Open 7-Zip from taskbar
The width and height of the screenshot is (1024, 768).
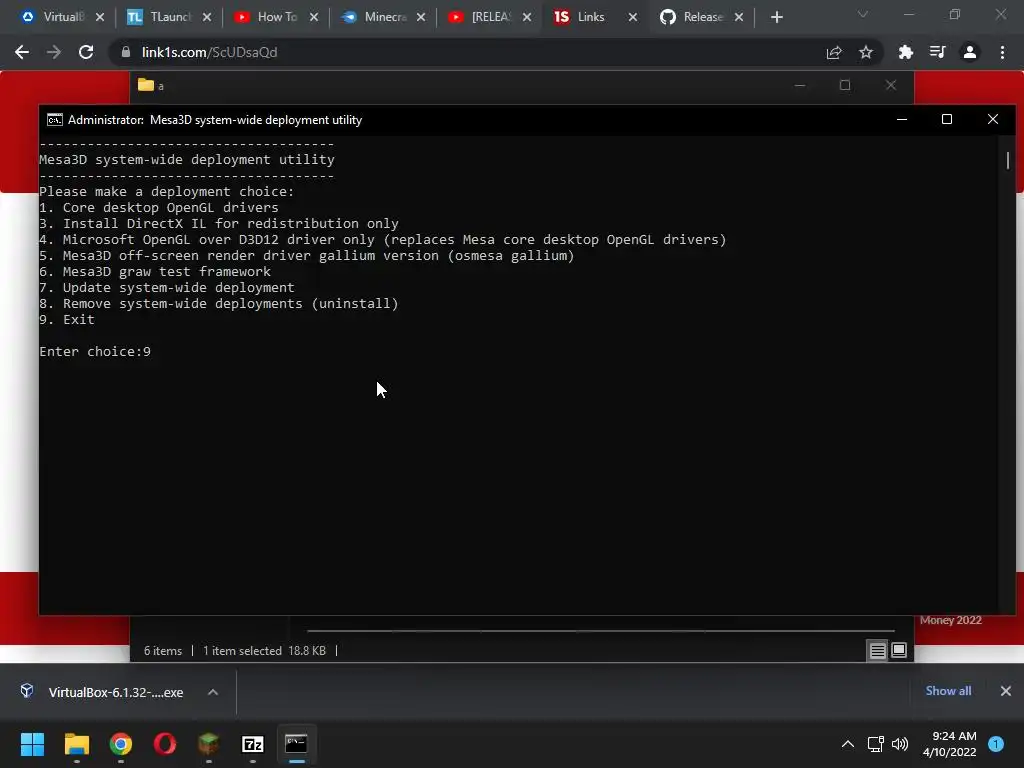253,744
